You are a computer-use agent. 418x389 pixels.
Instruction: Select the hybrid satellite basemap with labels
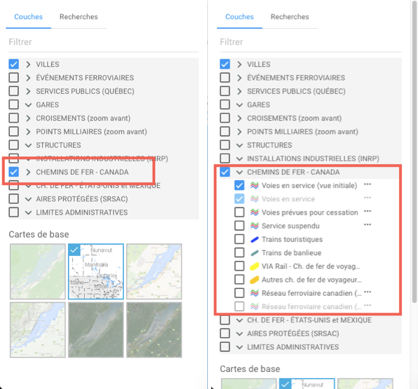(x=154, y=330)
